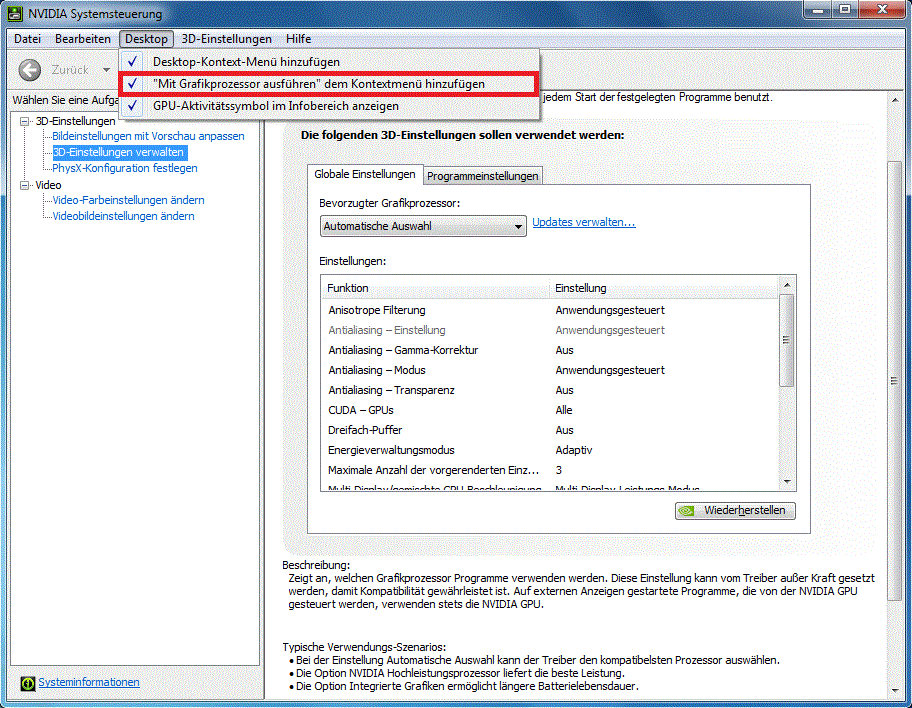Open the dropdown arrow next to Zurück
The height and width of the screenshot is (708, 912).
pos(106,70)
